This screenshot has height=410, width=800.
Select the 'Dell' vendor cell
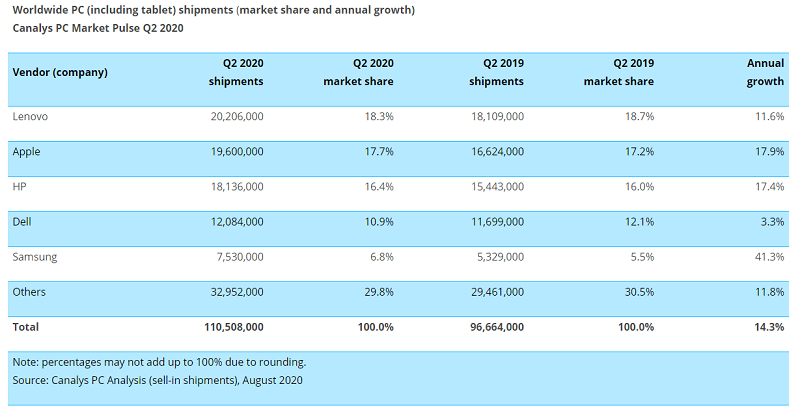click(x=22, y=222)
